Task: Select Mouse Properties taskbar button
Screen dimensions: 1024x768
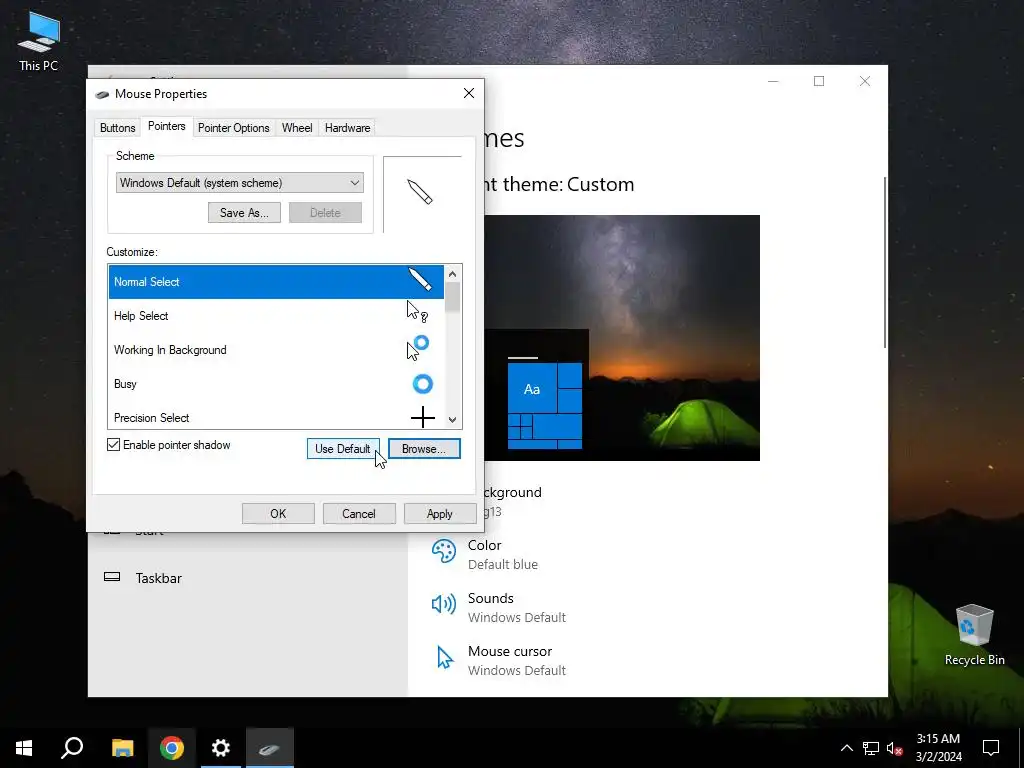Action: pyautogui.click(x=270, y=748)
